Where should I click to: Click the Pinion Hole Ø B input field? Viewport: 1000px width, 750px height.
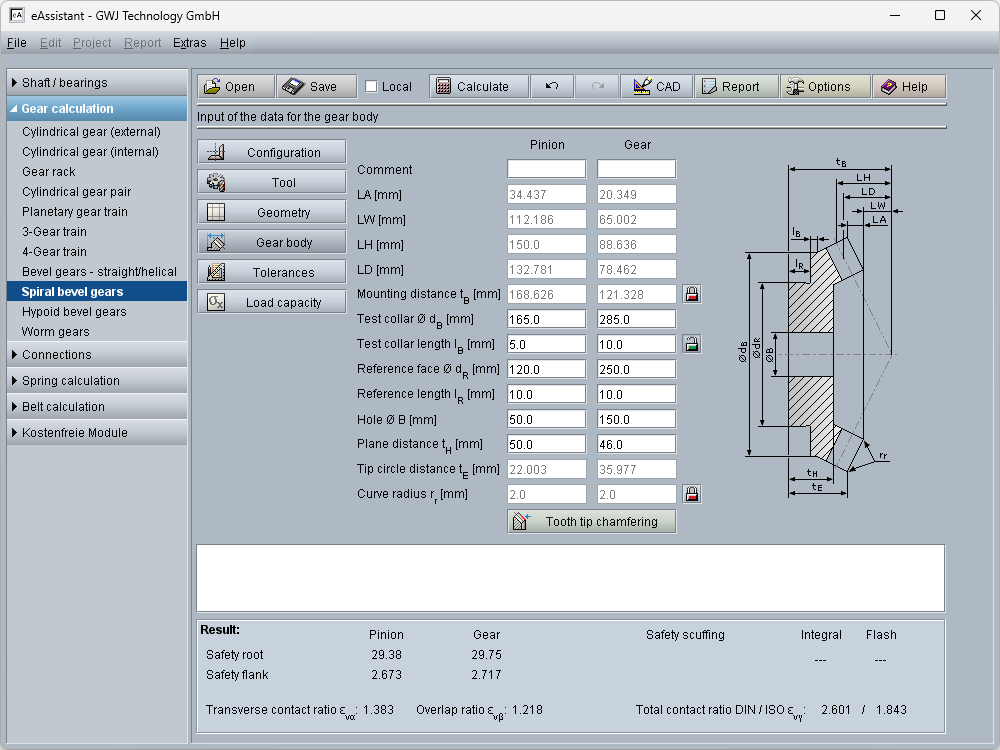coord(546,419)
